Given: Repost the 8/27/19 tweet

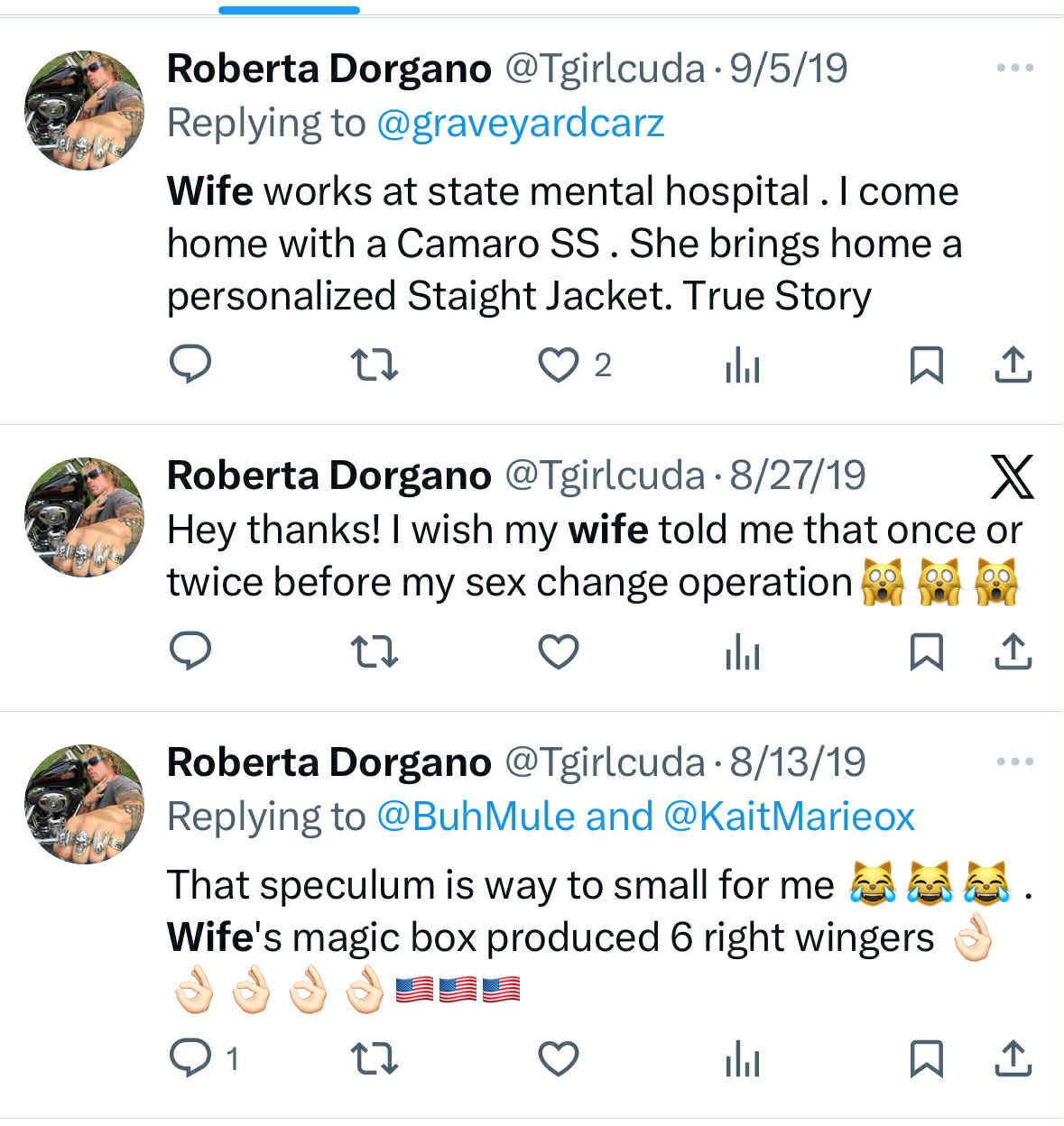Looking at the screenshot, I should click(x=374, y=651).
